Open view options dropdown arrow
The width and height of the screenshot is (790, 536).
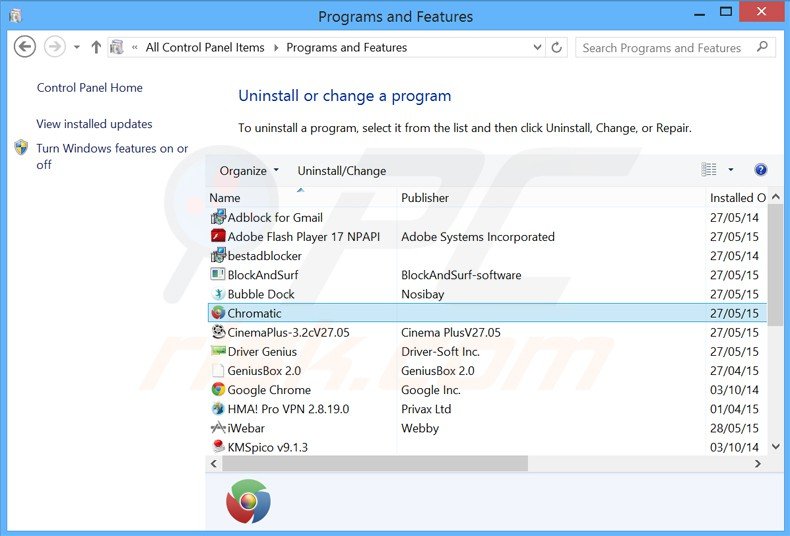[731, 170]
